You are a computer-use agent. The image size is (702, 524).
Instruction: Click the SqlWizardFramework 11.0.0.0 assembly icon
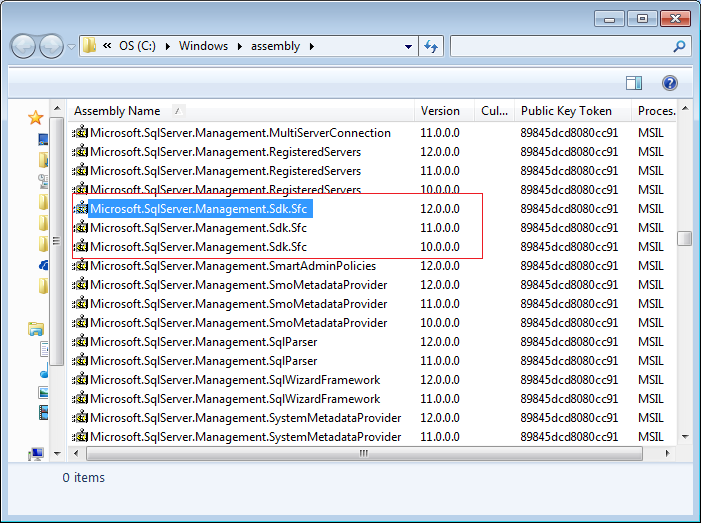(80, 399)
